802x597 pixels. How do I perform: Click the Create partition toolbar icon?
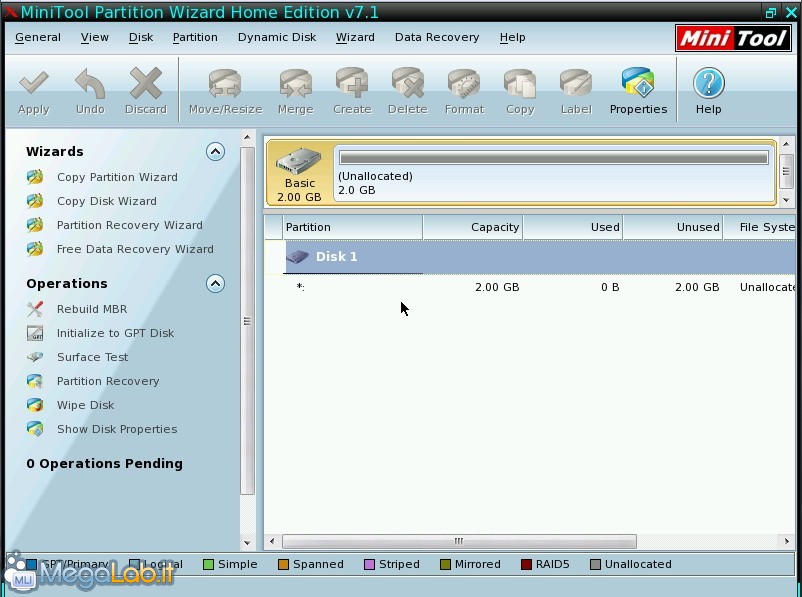click(x=351, y=91)
